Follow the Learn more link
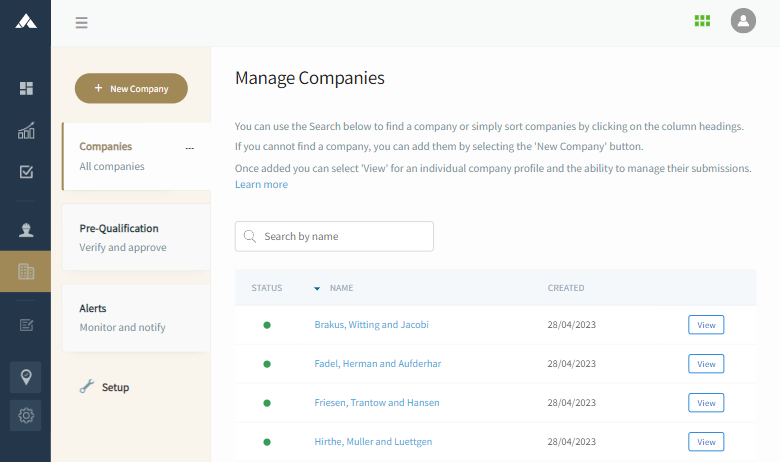This screenshot has width=780, height=462. 261,185
